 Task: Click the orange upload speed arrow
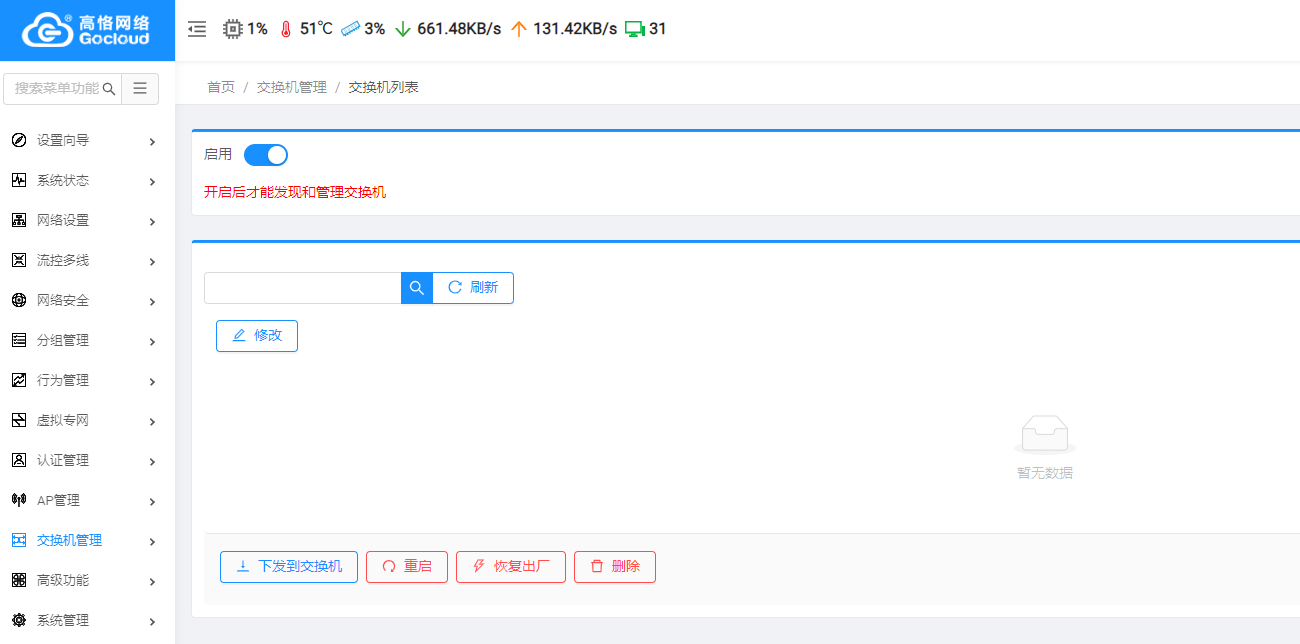click(x=518, y=29)
